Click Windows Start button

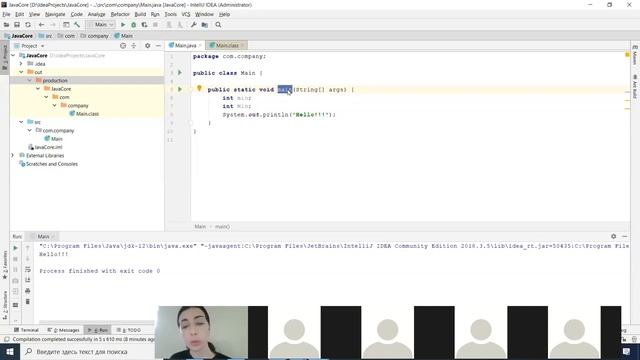[10, 351]
